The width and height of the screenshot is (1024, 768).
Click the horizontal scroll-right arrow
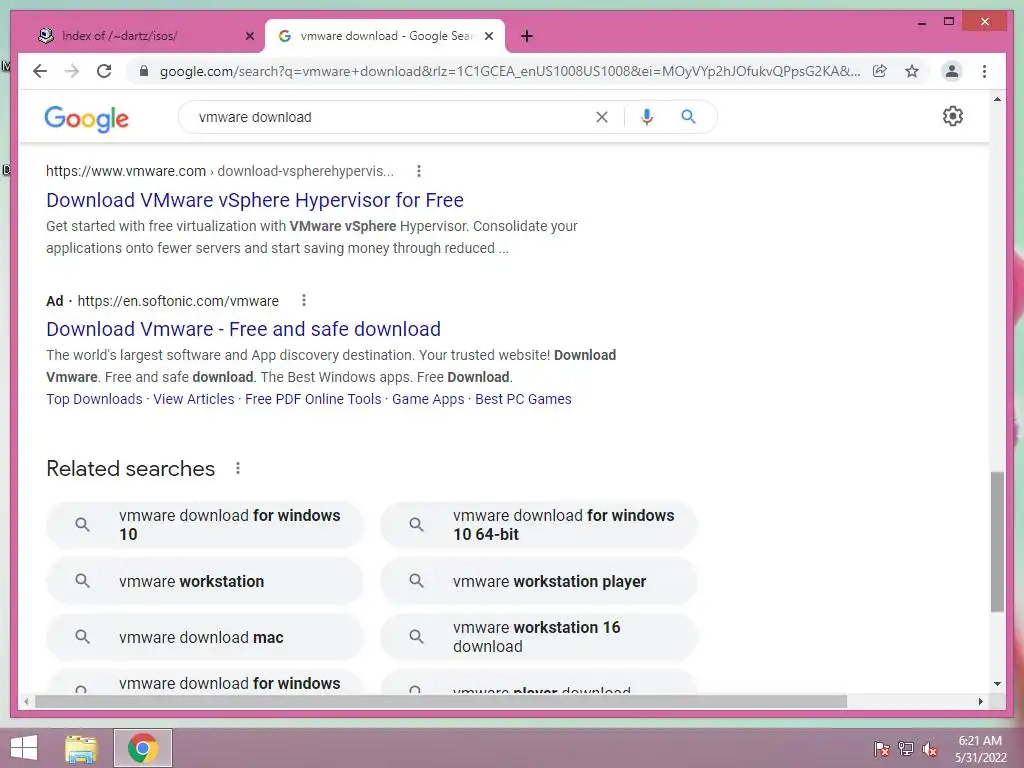(x=980, y=701)
